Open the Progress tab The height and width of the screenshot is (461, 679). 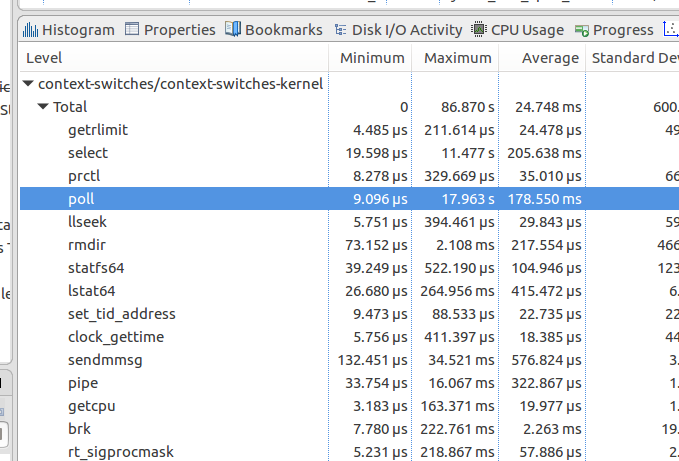tap(614, 30)
